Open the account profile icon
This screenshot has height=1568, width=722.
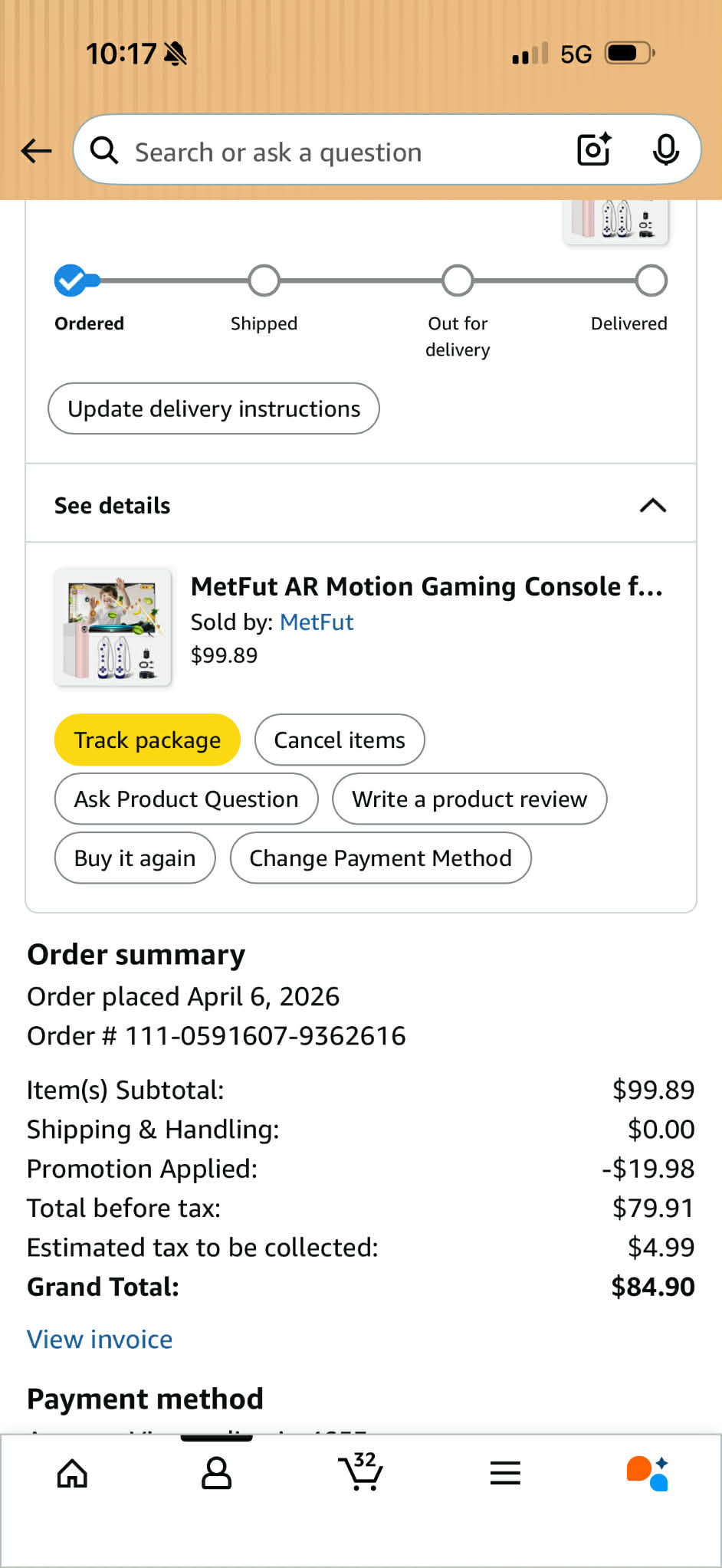pyautogui.click(x=216, y=1472)
